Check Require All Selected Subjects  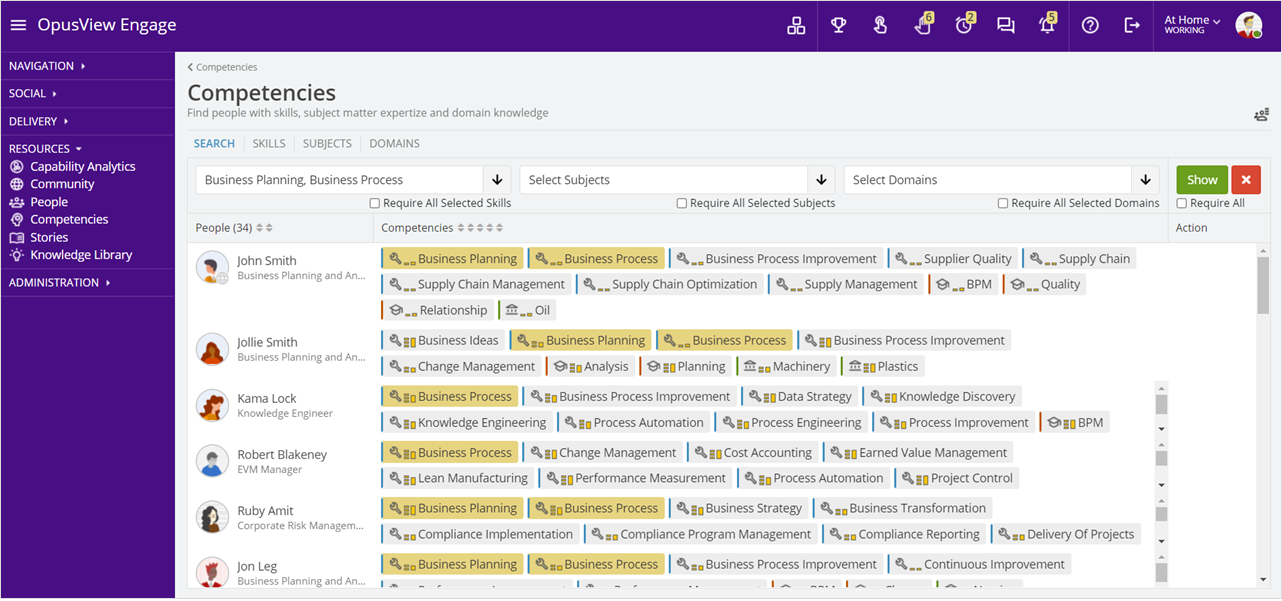coord(682,203)
